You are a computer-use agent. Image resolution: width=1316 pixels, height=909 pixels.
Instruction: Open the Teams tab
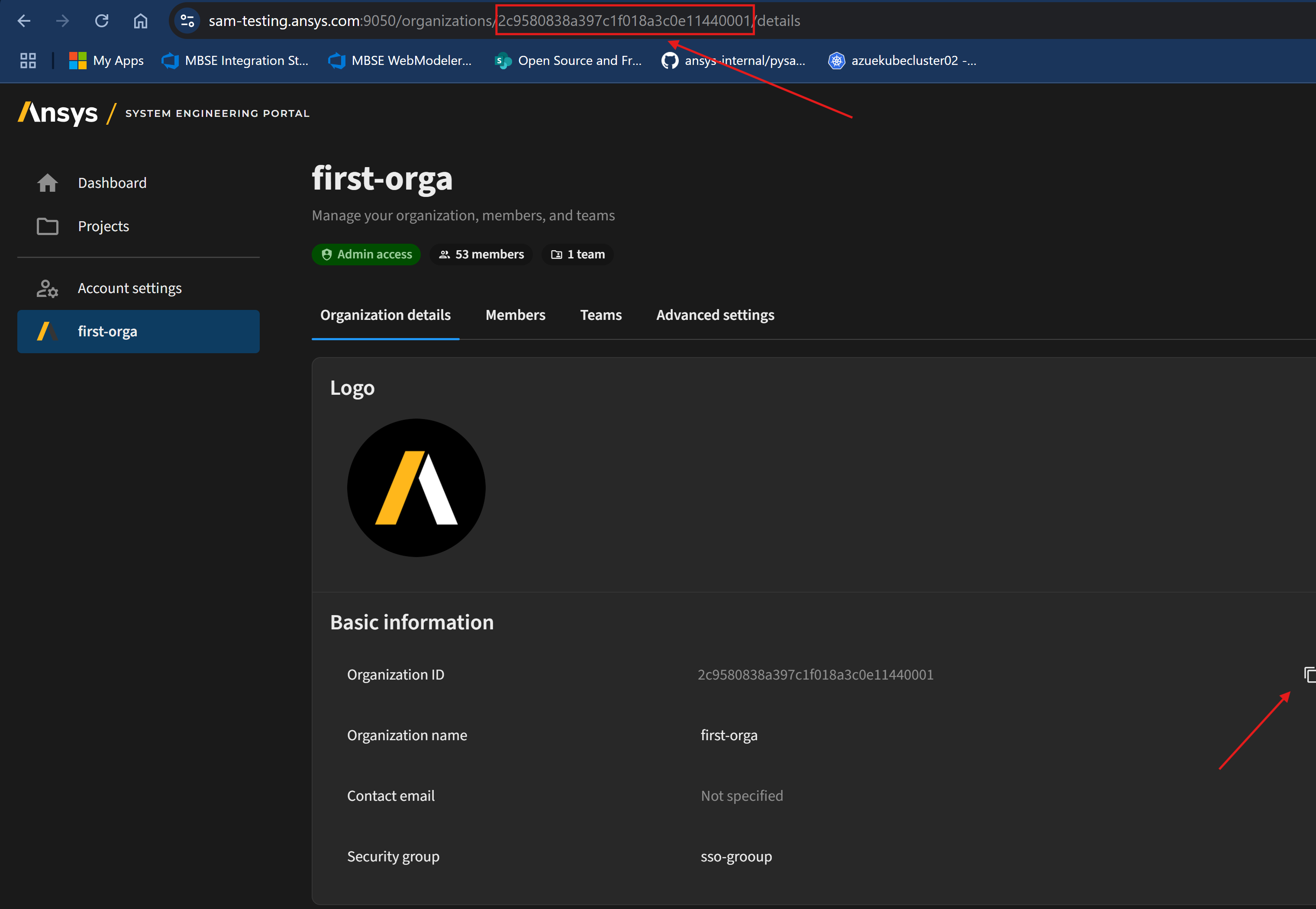600,315
